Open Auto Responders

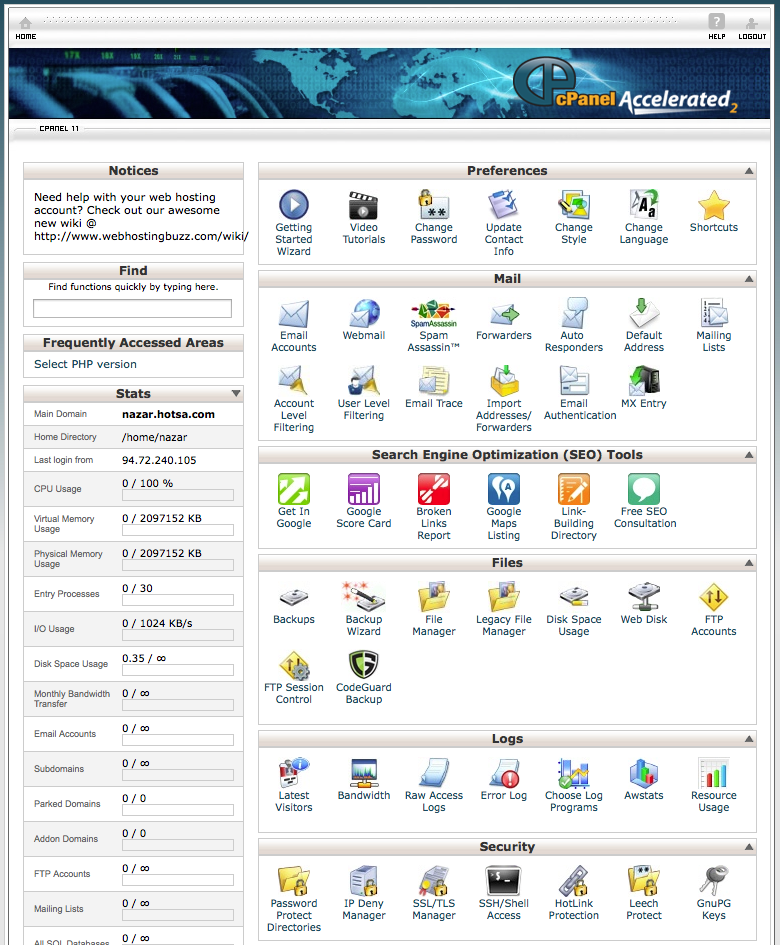[x=574, y=313]
